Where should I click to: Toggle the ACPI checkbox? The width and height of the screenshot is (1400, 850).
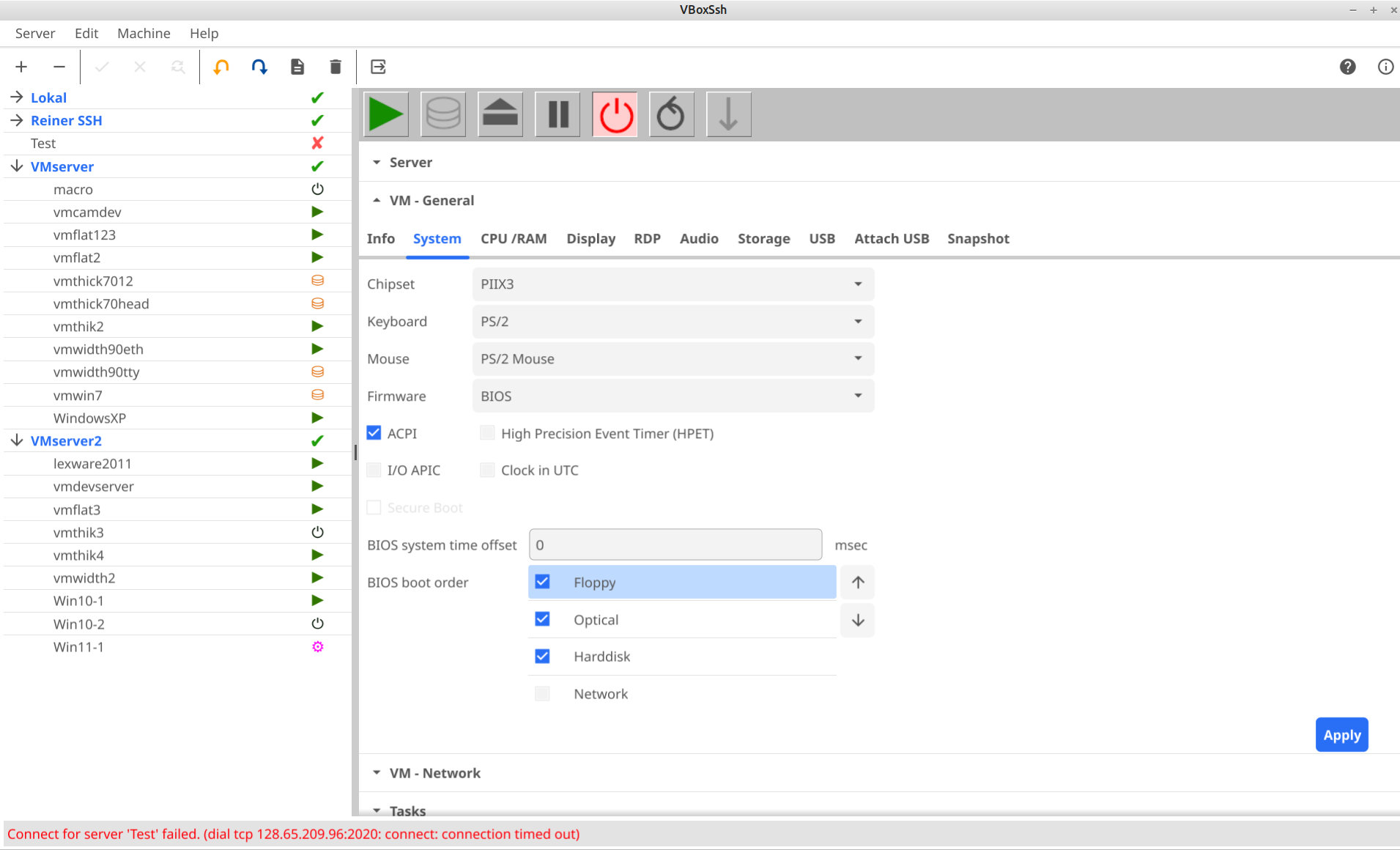coord(374,433)
